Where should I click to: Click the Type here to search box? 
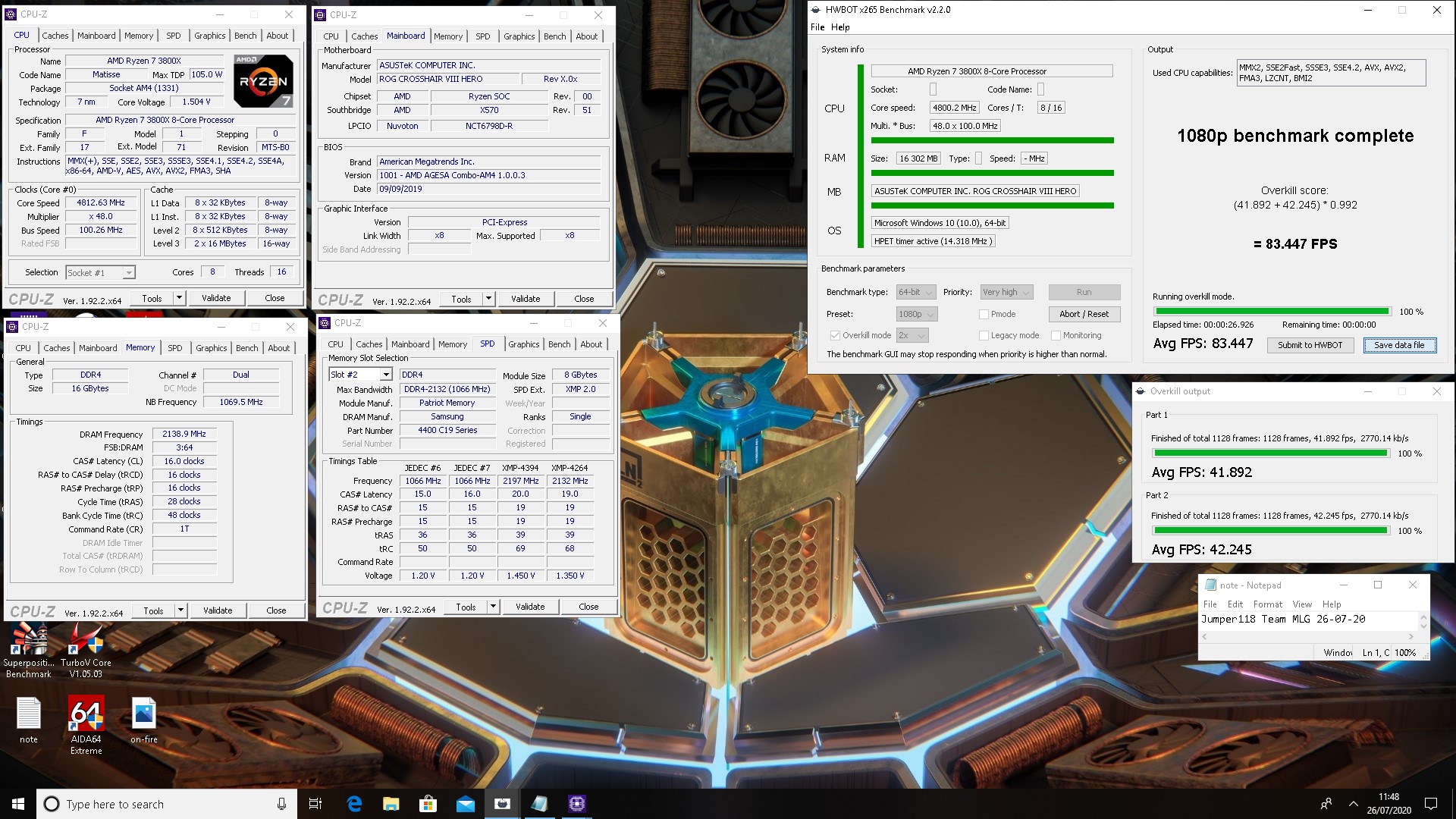tap(167, 804)
